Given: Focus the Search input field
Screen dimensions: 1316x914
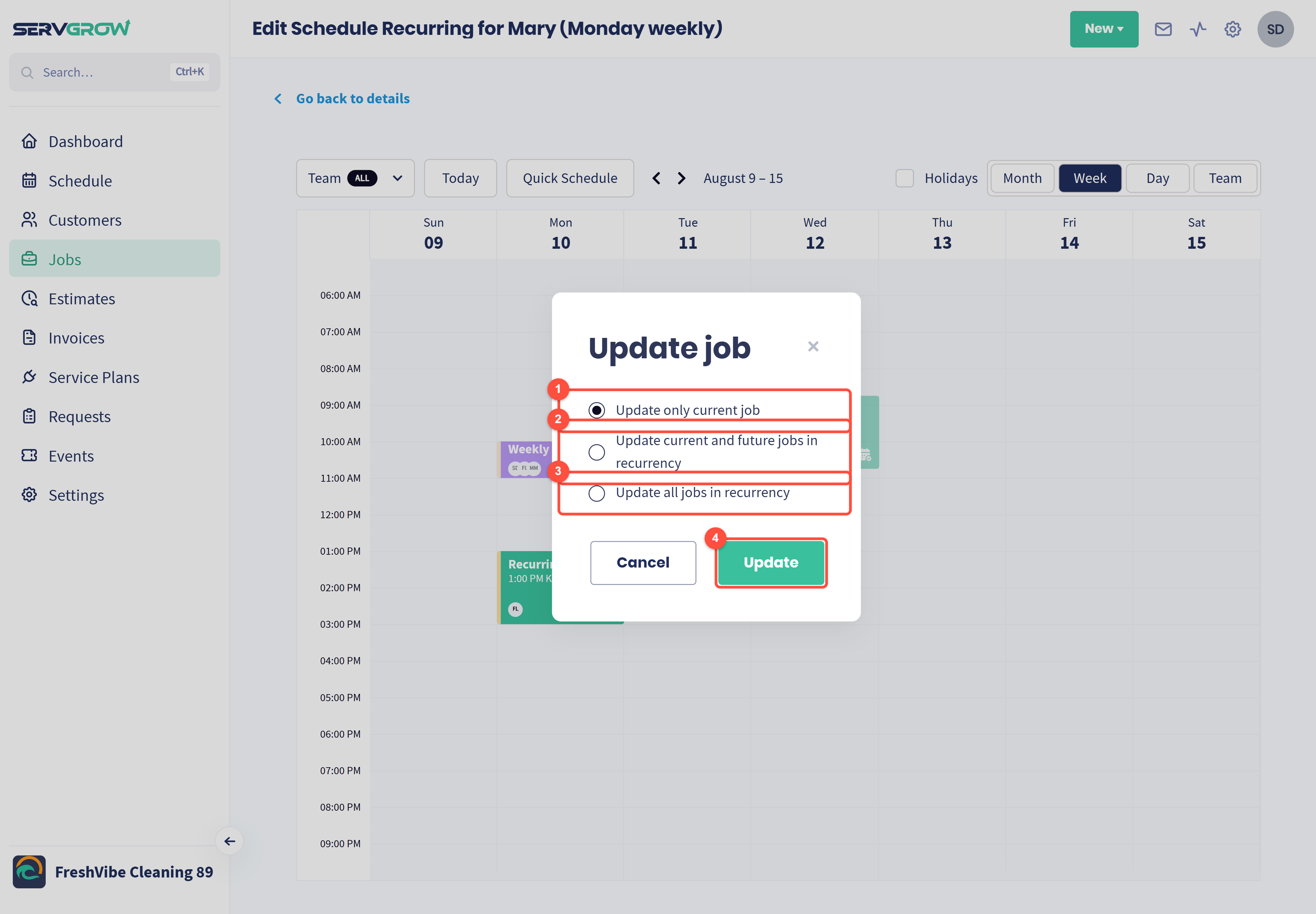Looking at the screenshot, I should pos(114,72).
